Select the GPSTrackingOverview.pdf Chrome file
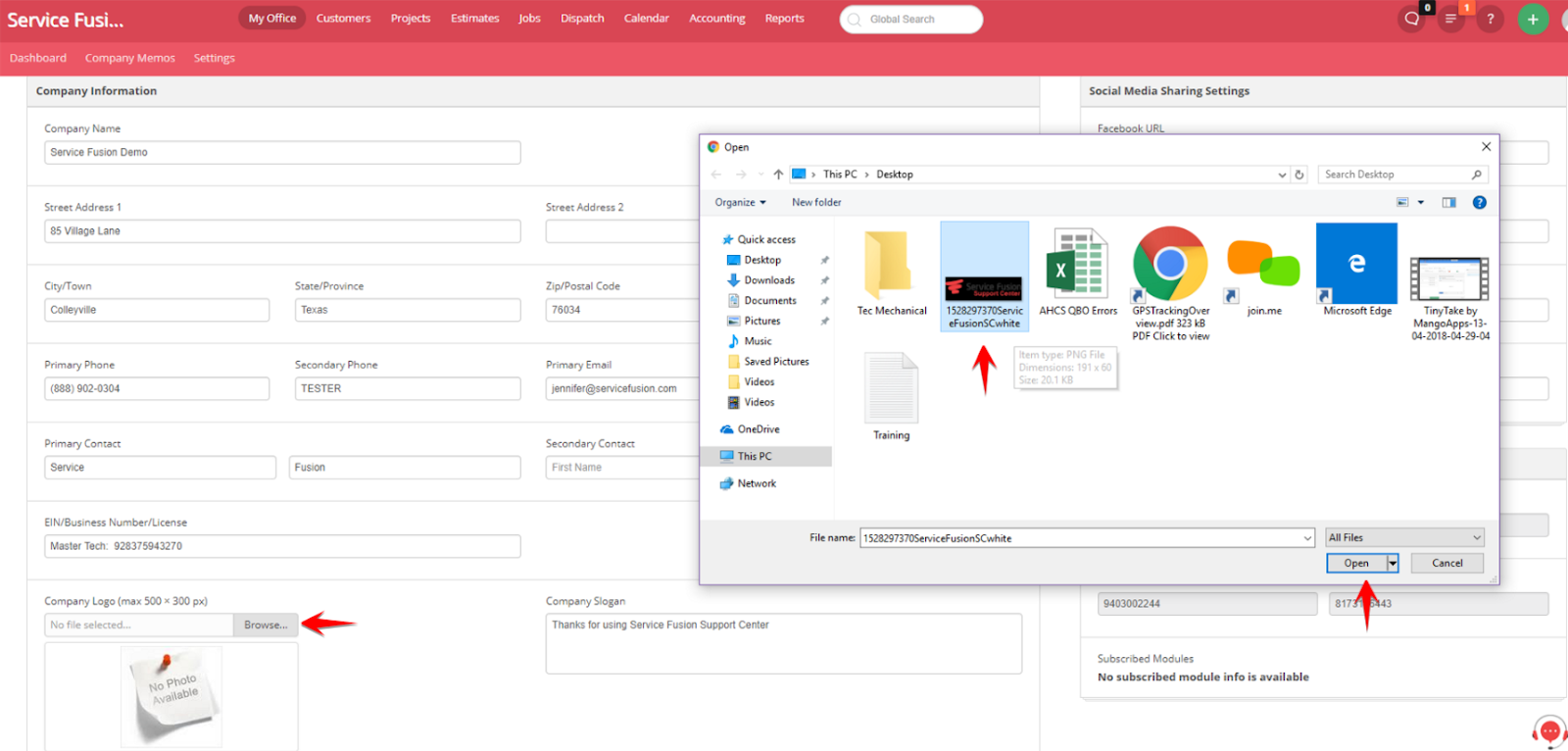This screenshot has height=751, width=1568. coord(1170,283)
